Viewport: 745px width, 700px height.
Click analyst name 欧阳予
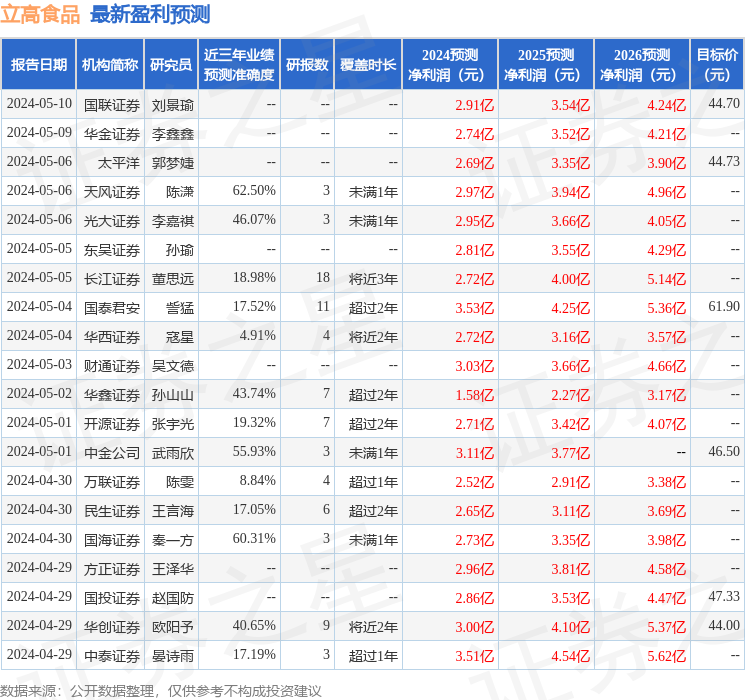[173, 627]
